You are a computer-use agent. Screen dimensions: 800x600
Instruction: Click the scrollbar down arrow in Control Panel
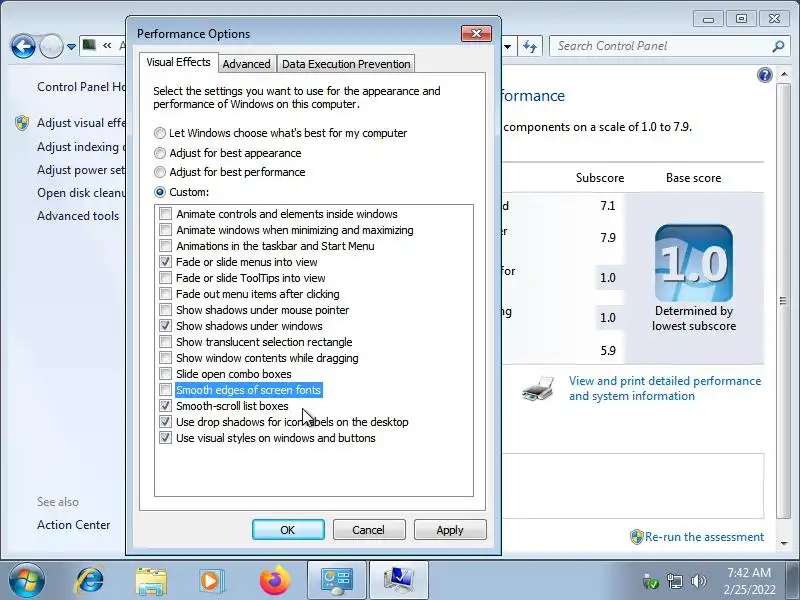[784, 543]
